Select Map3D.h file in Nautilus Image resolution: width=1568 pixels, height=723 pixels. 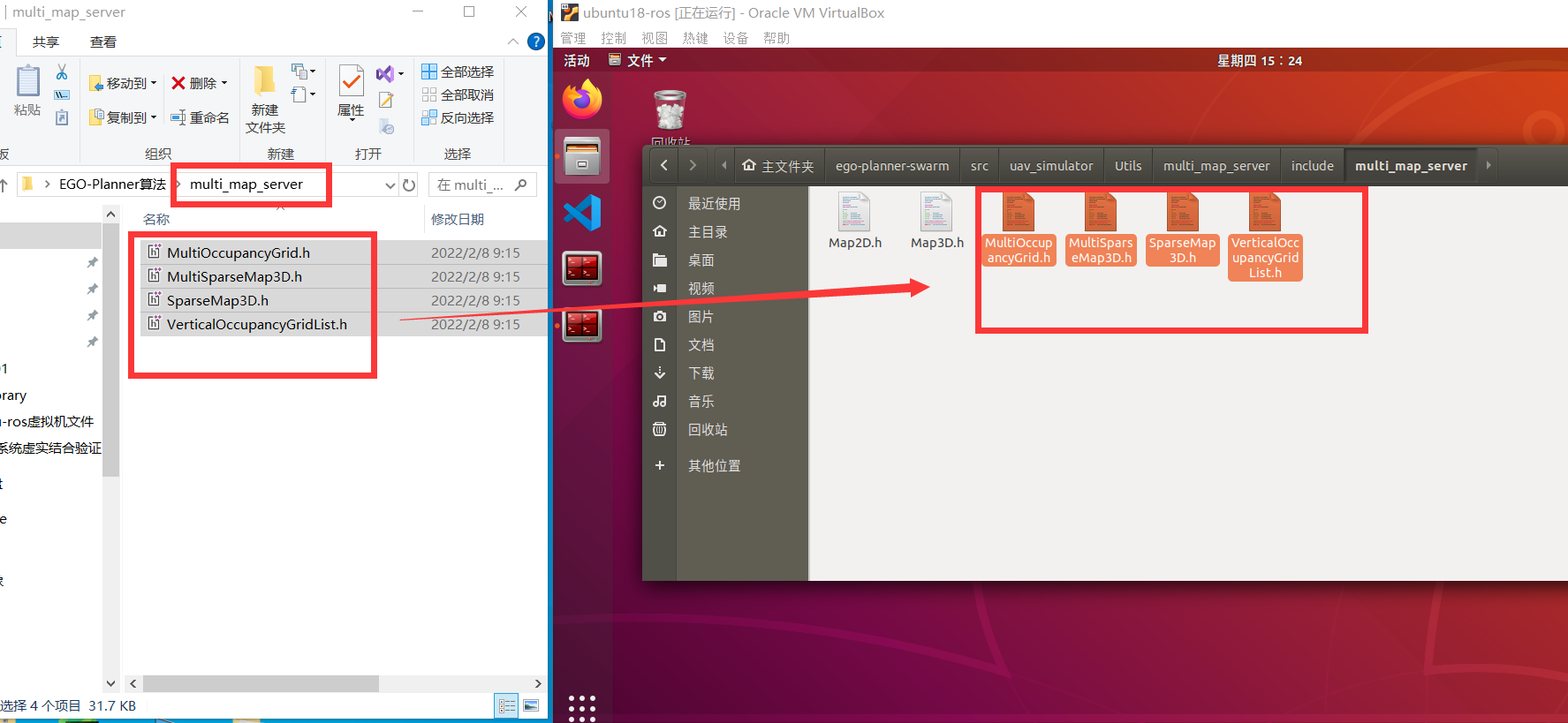(x=936, y=221)
